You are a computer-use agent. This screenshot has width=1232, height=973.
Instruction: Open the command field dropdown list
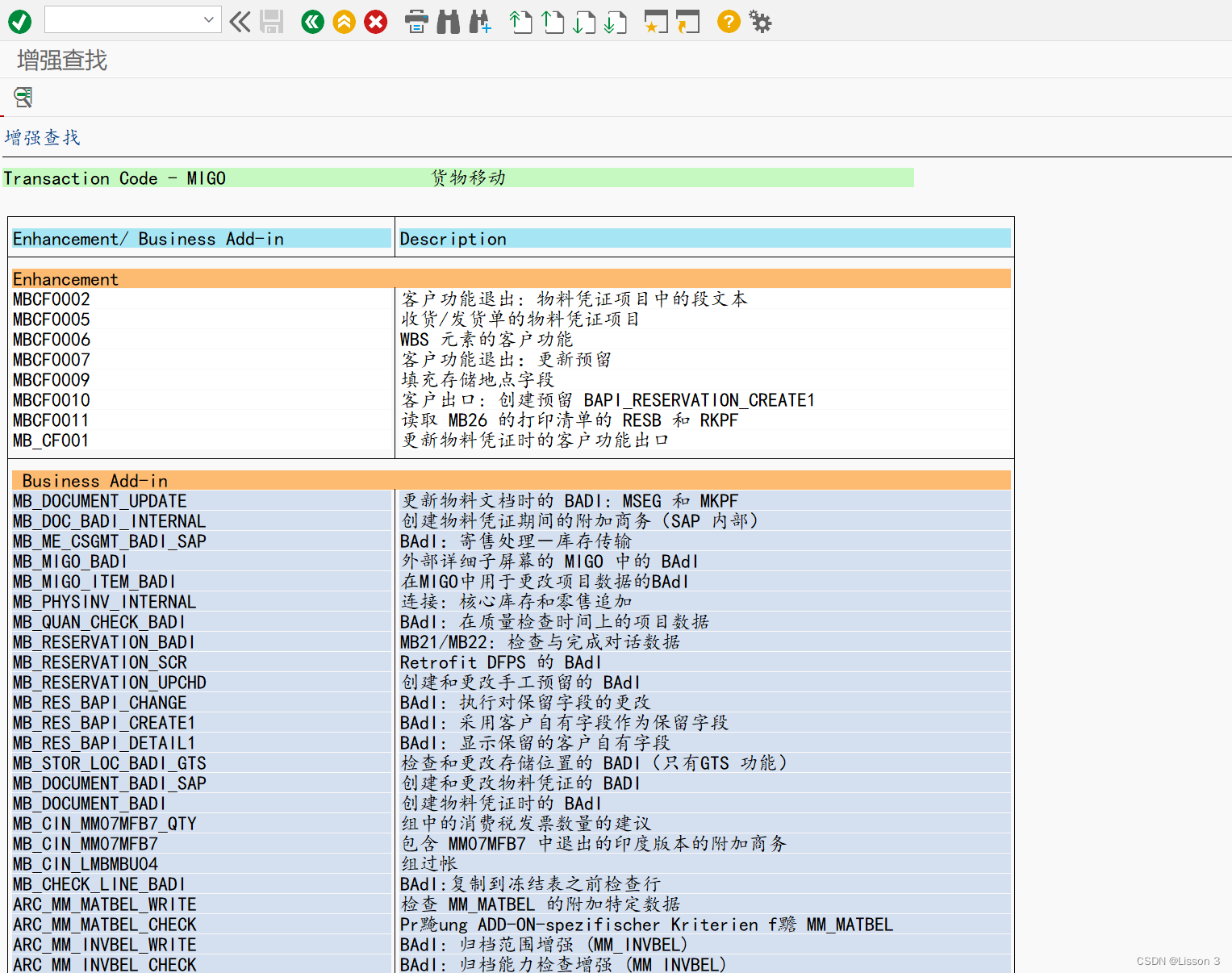click(x=207, y=19)
